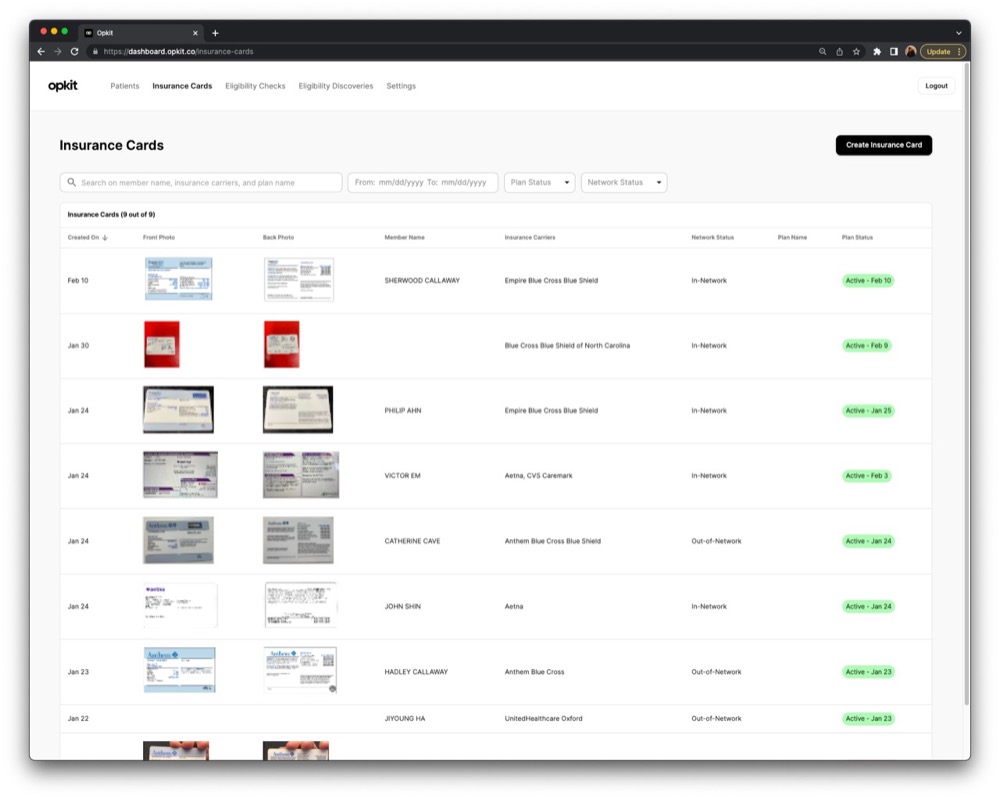Click Create Insurance Card

coord(884,145)
